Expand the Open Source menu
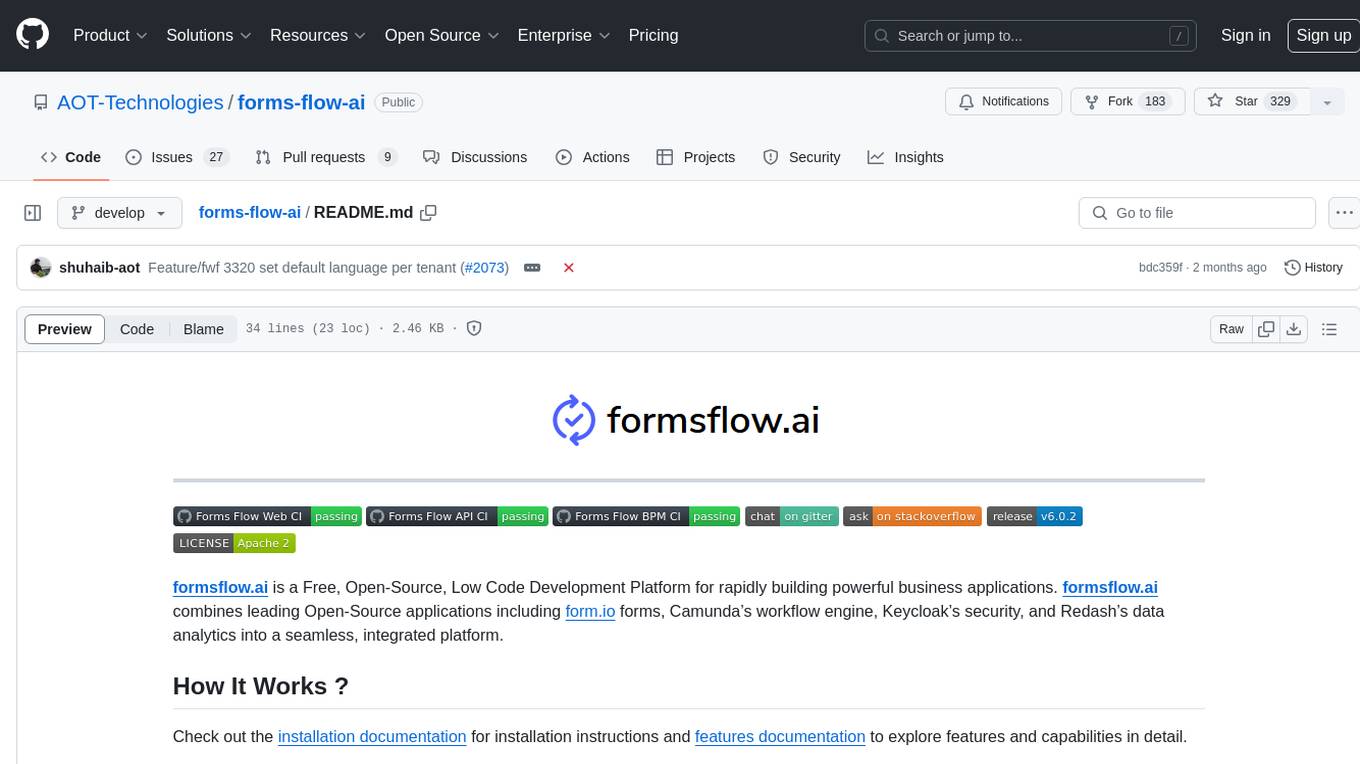This screenshot has height=764, width=1360. click(442, 35)
